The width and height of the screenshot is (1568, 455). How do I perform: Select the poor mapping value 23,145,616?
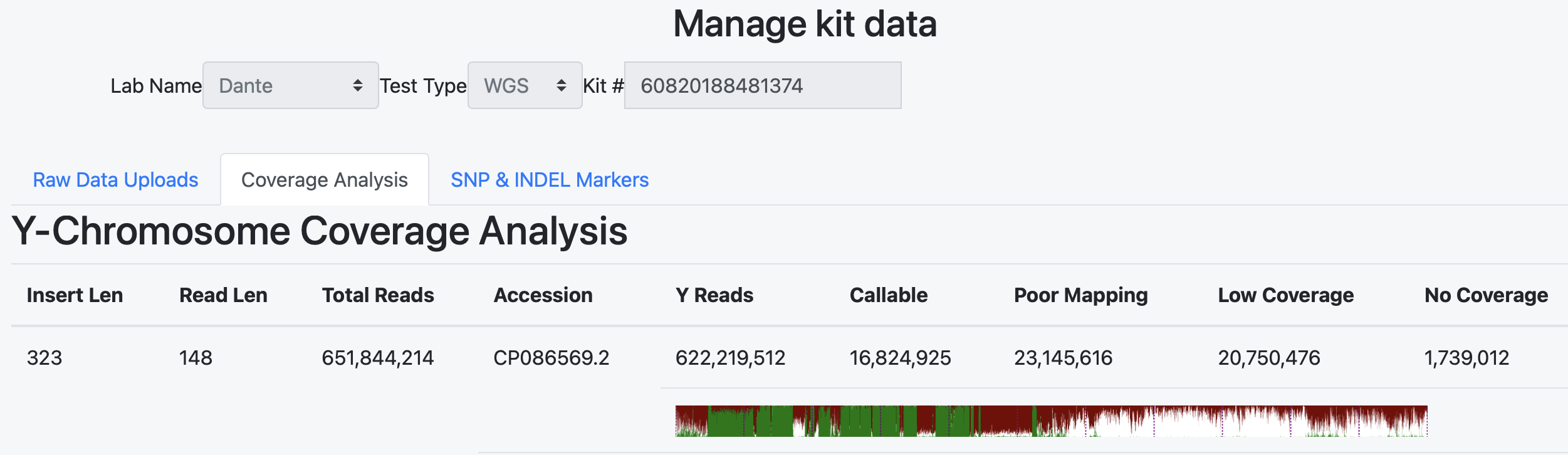[x=1064, y=358]
